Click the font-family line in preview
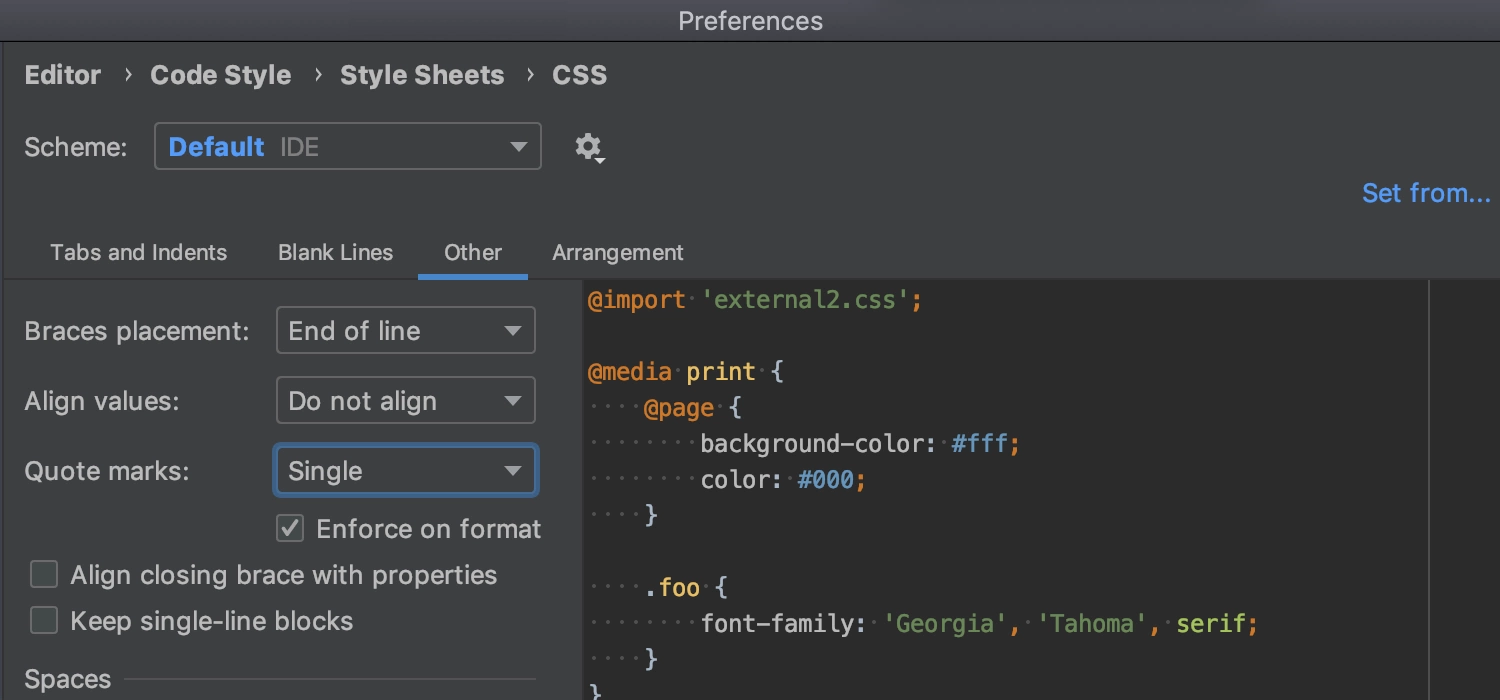Screen dimensions: 1500x700 979,624
